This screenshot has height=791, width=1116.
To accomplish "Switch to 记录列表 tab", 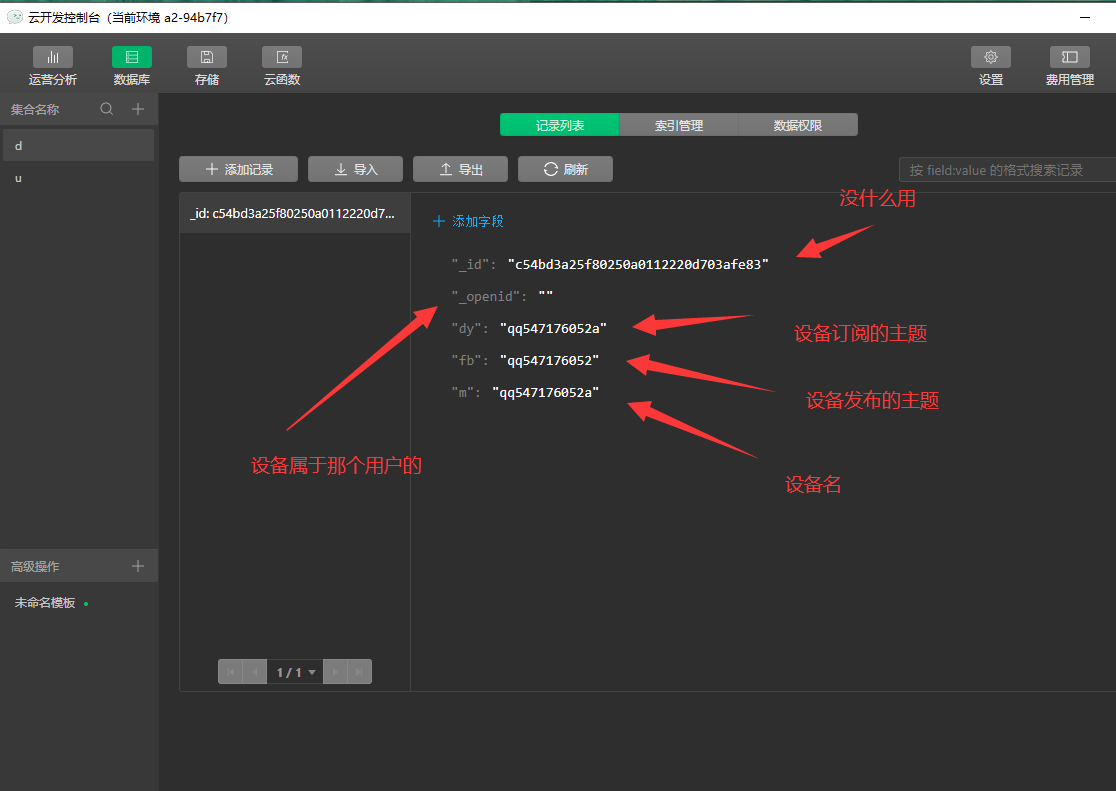I will [559, 125].
